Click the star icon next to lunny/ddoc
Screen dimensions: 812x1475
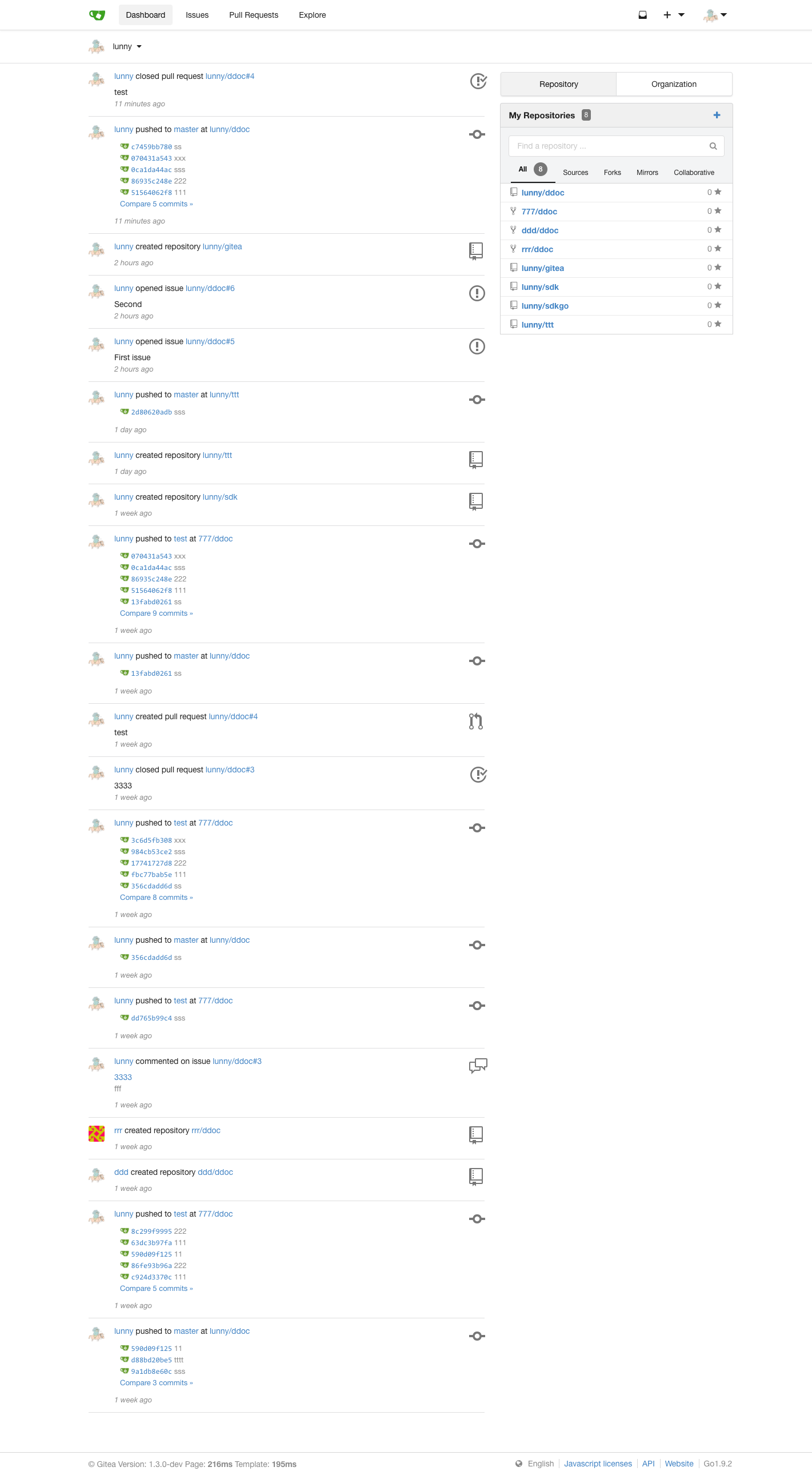(718, 192)
